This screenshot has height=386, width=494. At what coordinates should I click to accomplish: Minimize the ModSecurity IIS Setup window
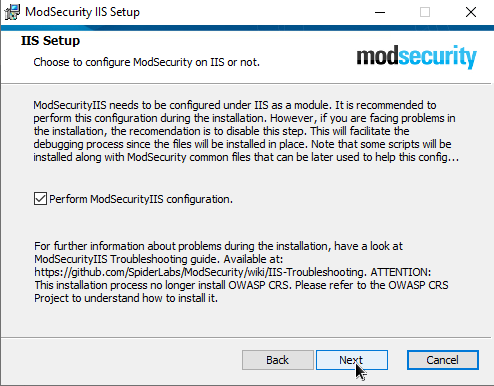[x=380, y=12]
